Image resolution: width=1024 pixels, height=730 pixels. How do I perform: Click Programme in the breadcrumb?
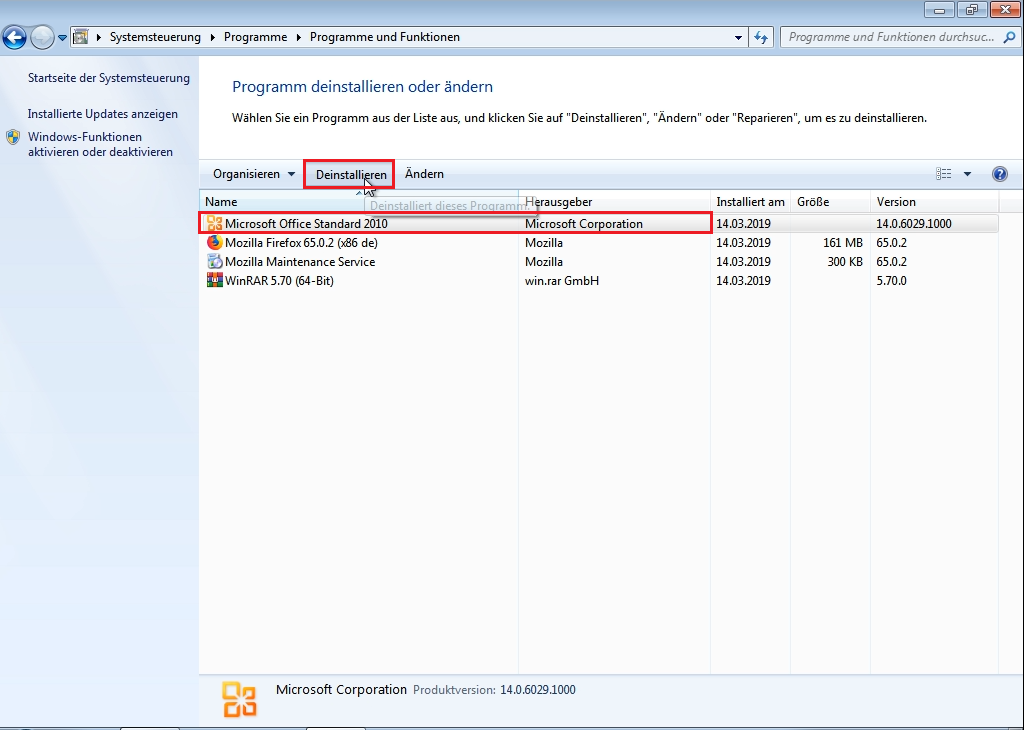point(255,37)
